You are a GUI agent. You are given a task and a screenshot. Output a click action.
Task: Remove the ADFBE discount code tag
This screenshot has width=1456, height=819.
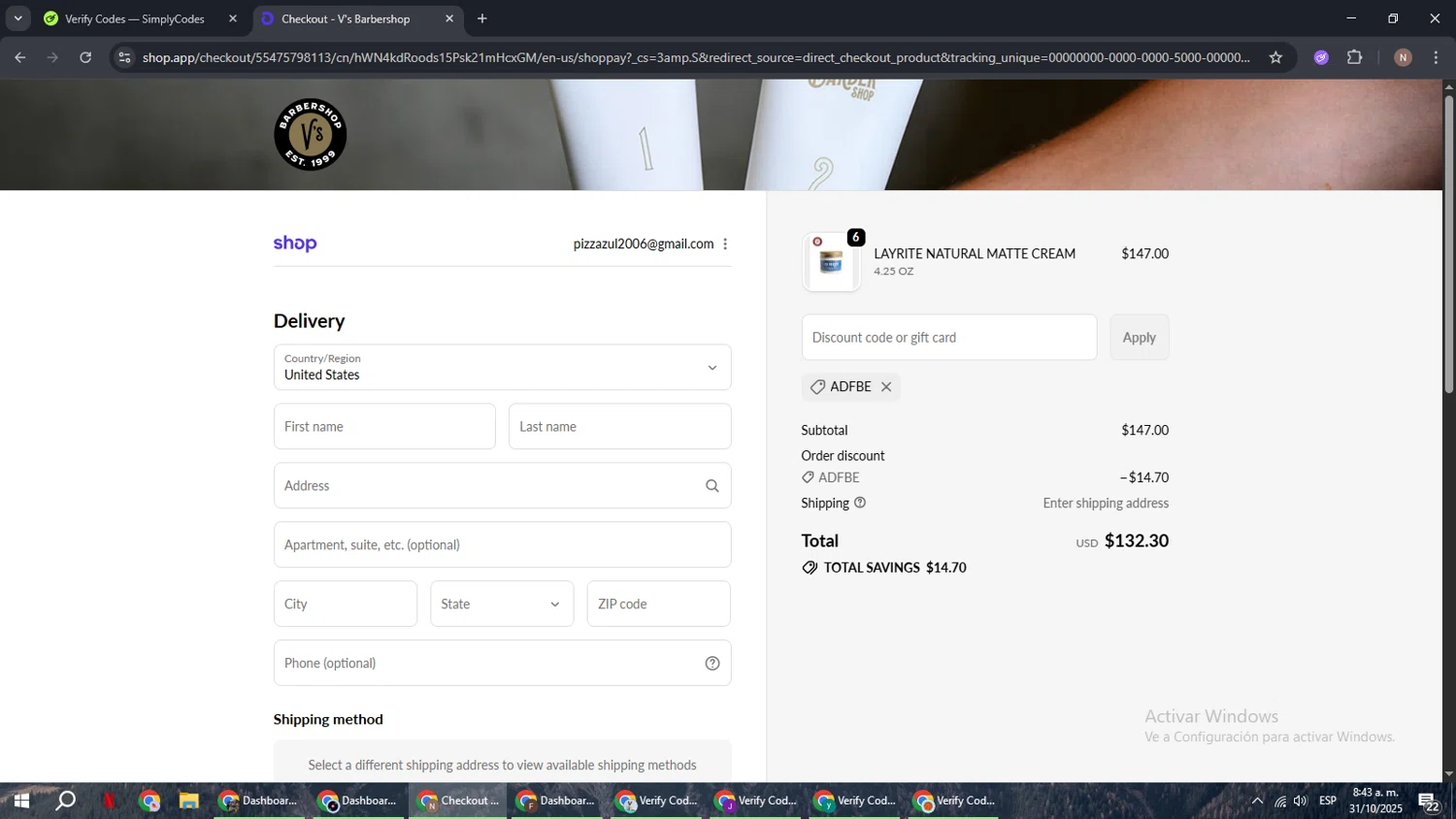pyautogui.click(x=886, y=387)
